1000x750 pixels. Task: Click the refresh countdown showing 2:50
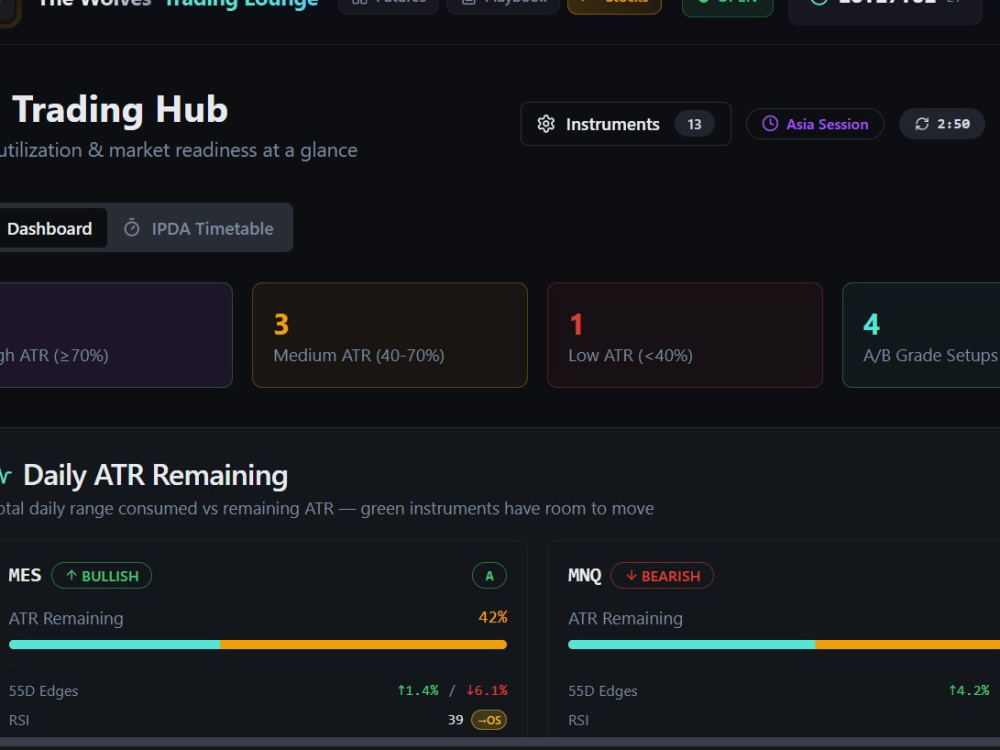pyautogui.click(x=942, y=124)
